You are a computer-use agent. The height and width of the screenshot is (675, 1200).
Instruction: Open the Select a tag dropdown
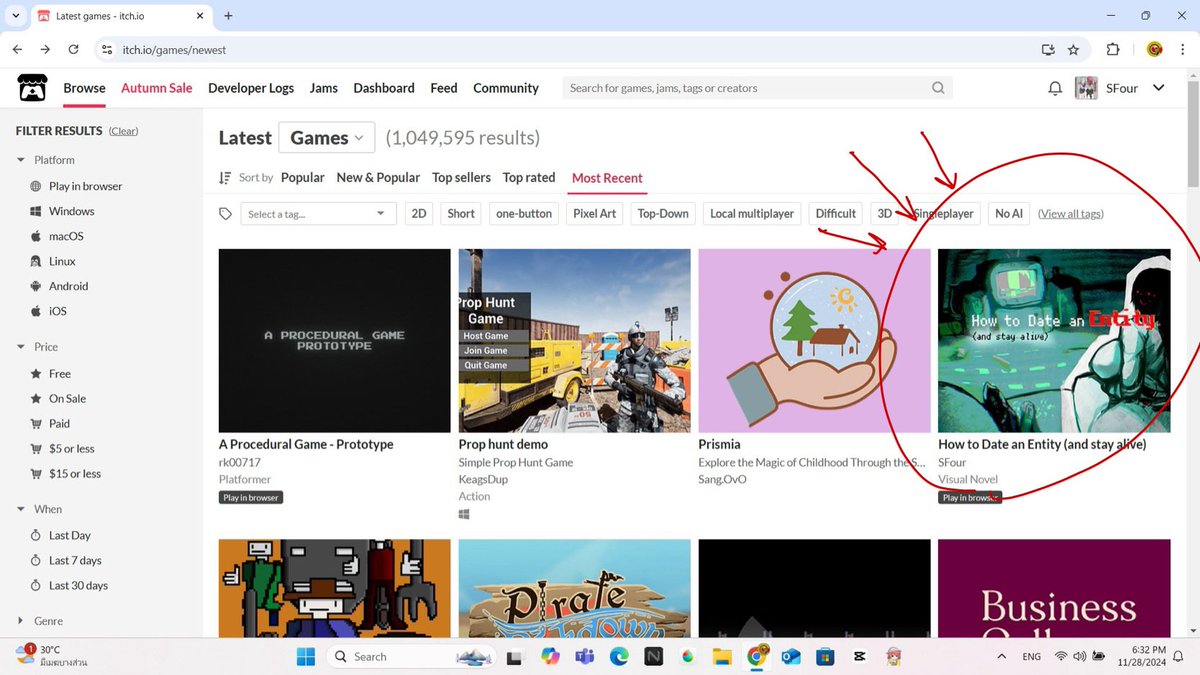(317, 214)
